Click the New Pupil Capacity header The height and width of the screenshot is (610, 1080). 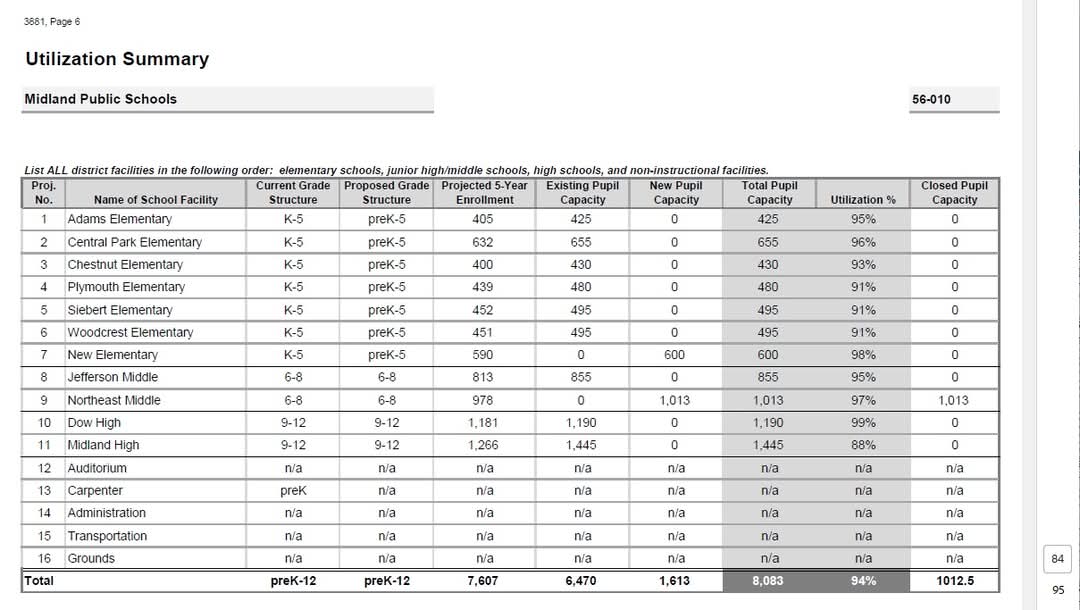[x=676, y=193]
